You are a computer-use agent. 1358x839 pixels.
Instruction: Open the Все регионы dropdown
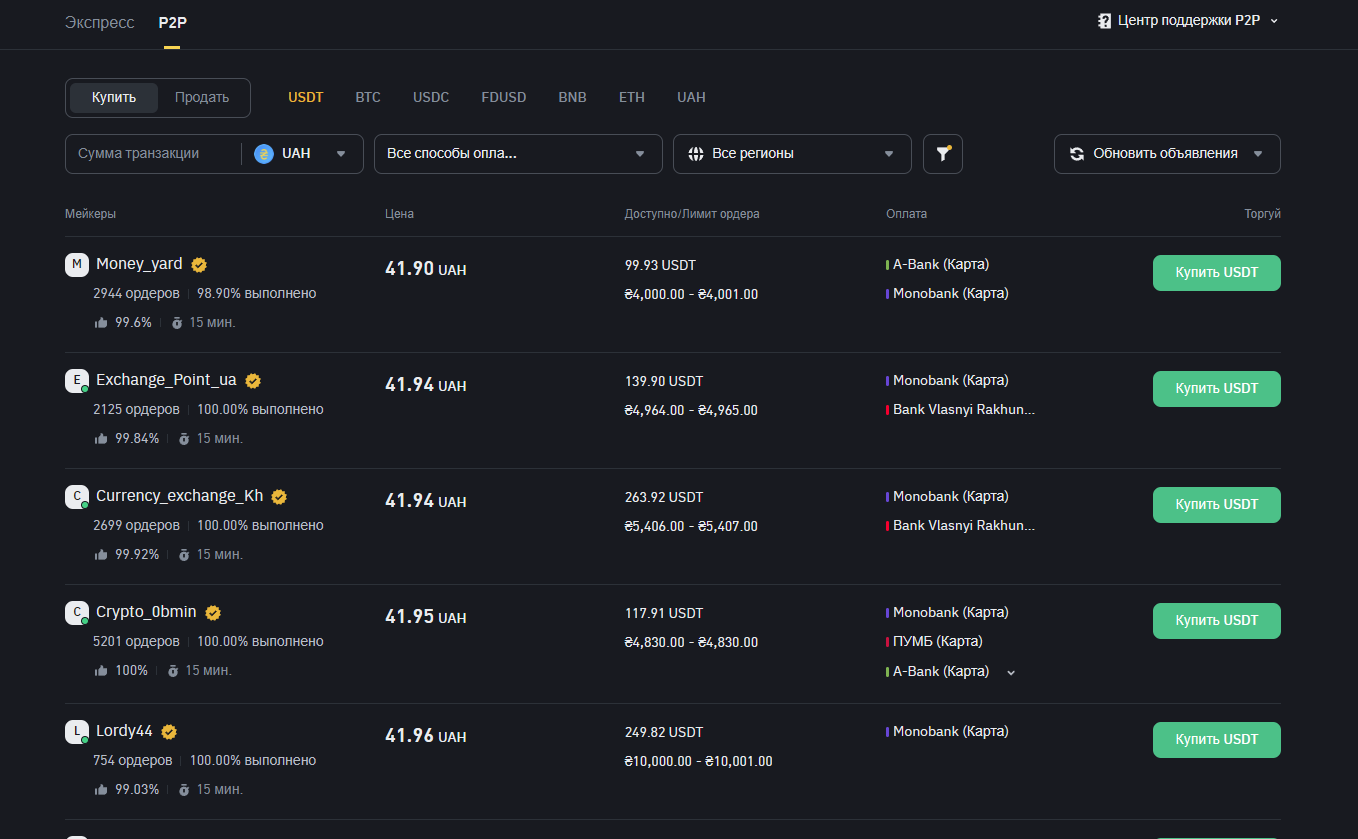pyautogui.click(x=792, y=154)
